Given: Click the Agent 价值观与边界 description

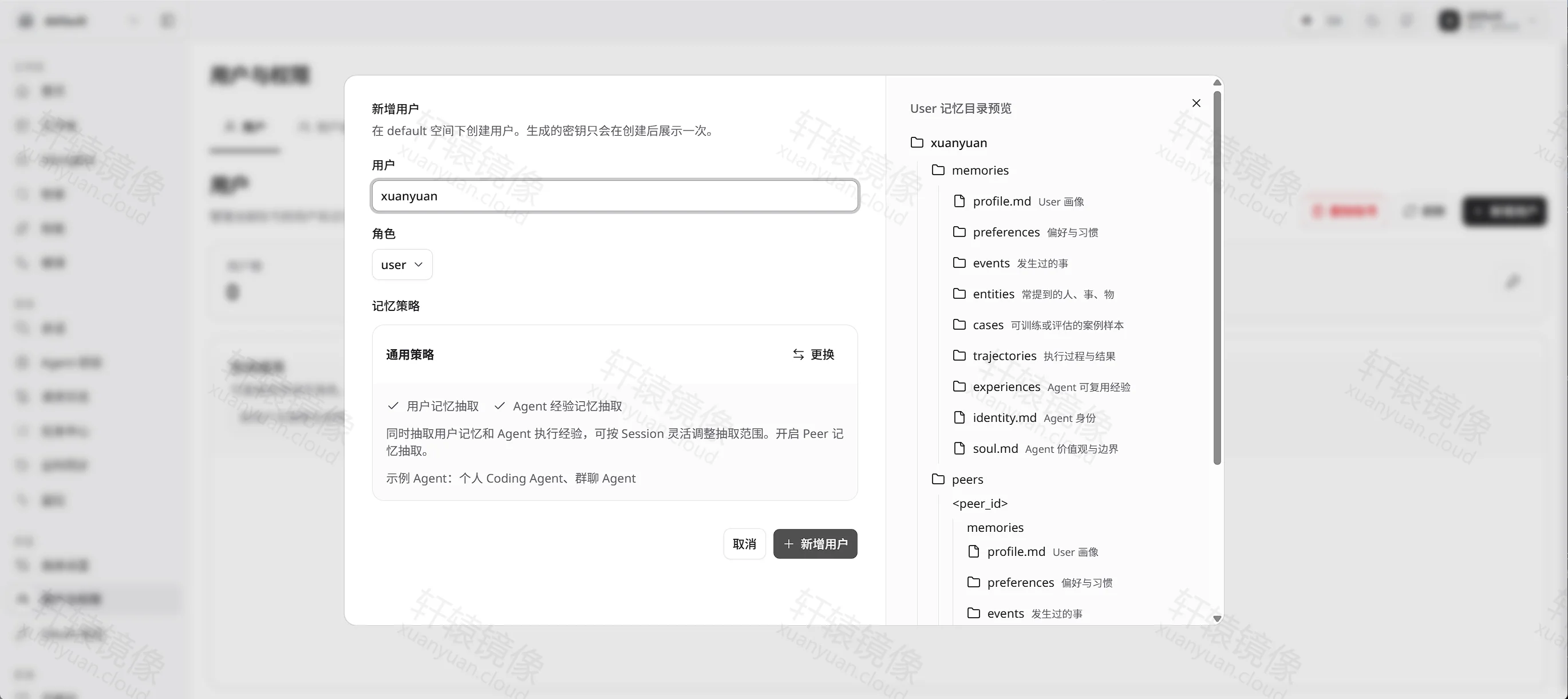Looking at the screenshot, I should 1071,449.
